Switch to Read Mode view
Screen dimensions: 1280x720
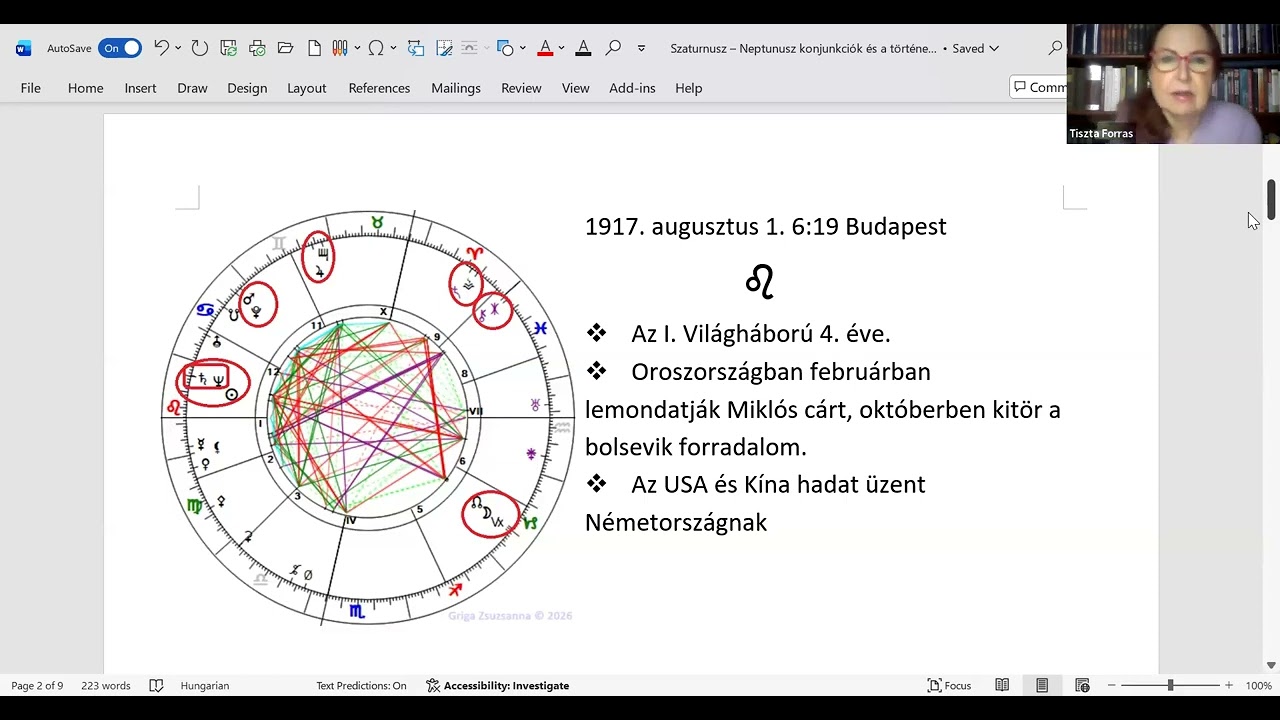pyautogui.click(x=1002, y=686)
